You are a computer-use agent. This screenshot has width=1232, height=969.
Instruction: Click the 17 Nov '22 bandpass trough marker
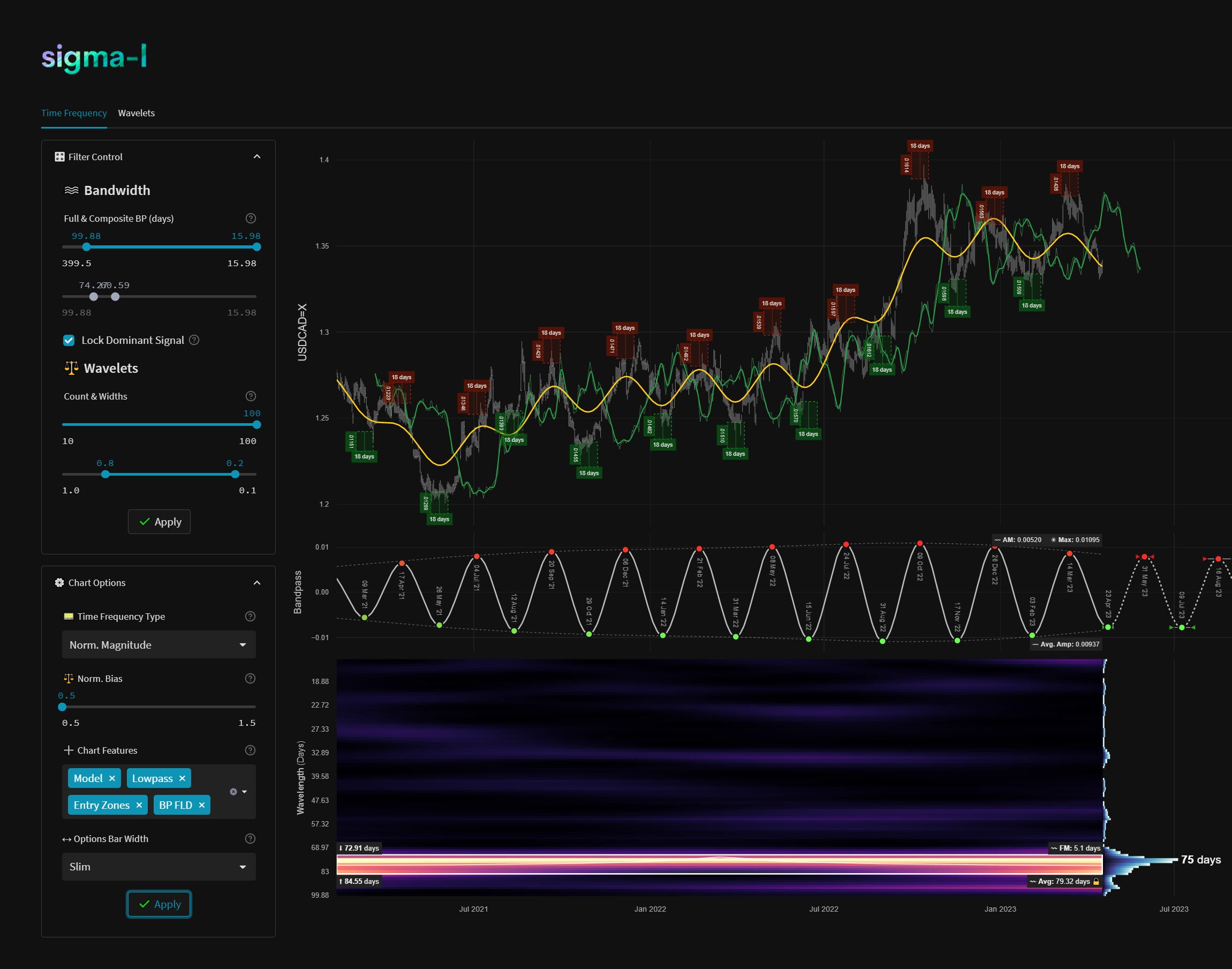point(957,641)
